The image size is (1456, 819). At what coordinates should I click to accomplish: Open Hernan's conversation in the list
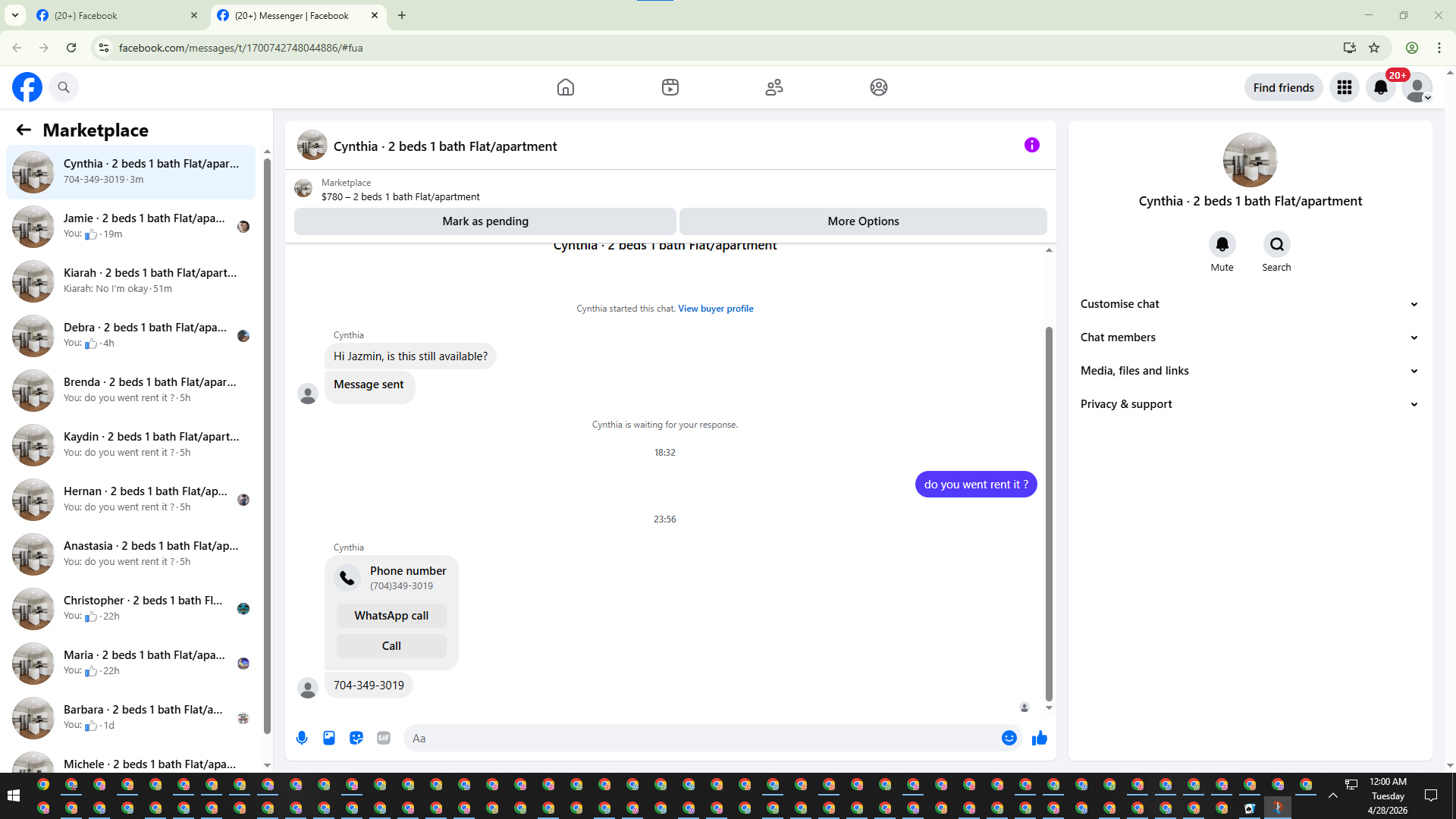(131, 499)
